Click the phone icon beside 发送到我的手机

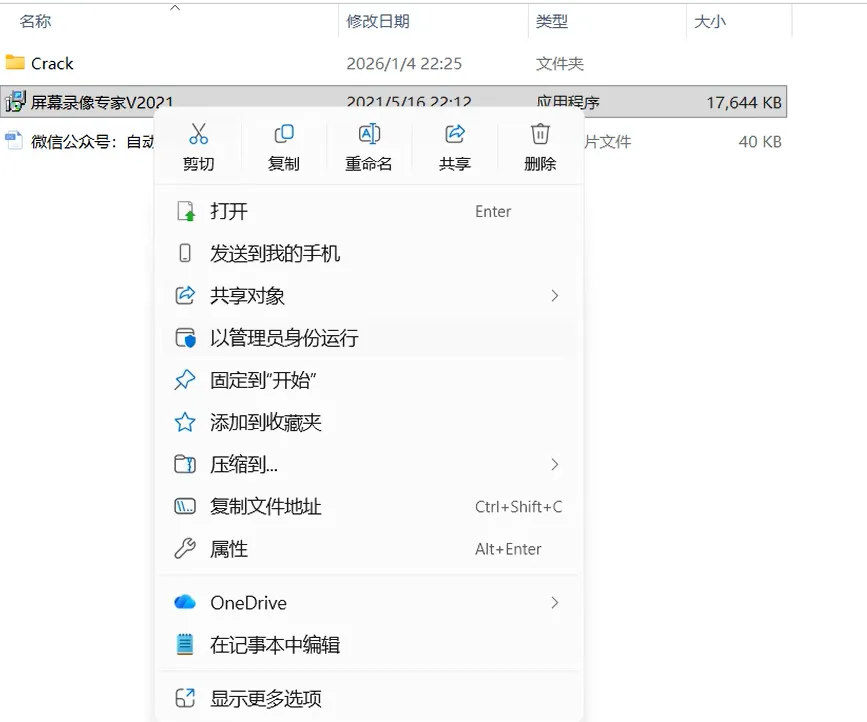click(185, 253)
